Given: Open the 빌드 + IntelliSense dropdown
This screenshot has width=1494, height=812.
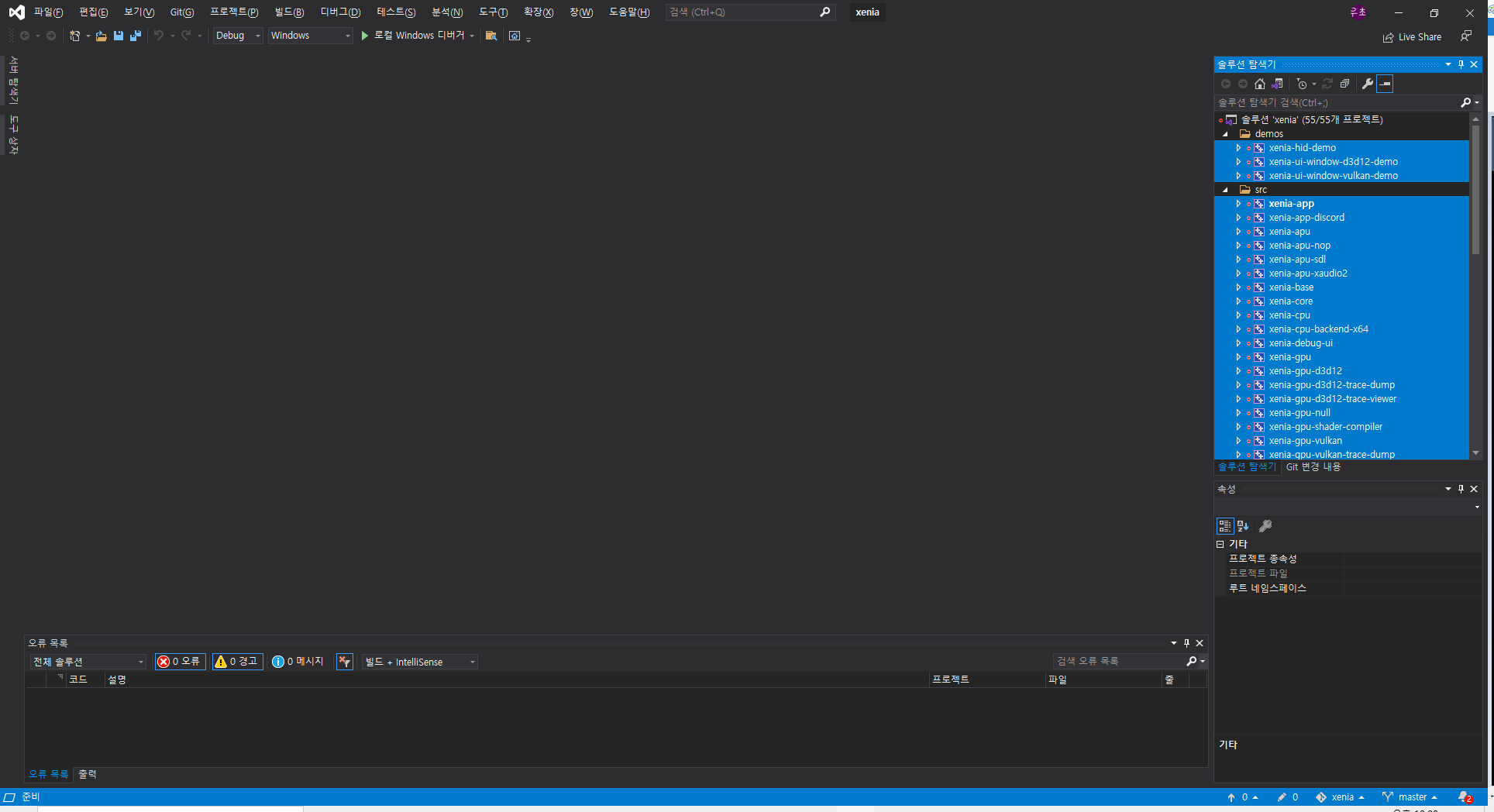Looking at the screenshot, I should coord(419,662).
